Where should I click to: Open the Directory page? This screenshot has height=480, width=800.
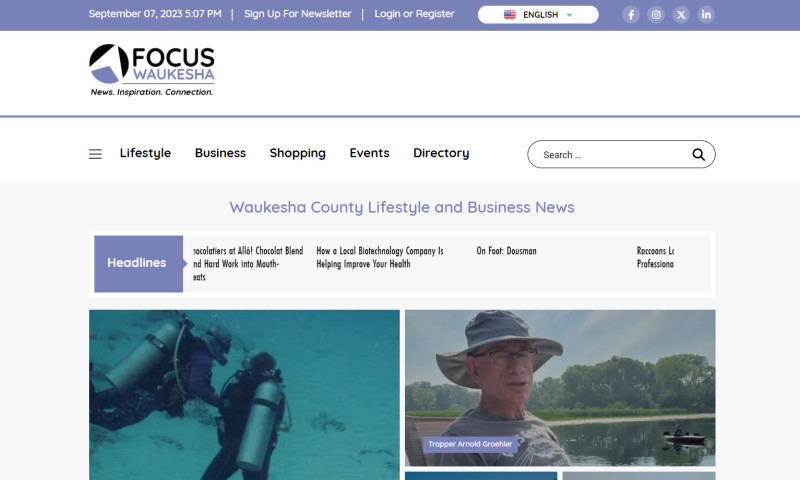coord(441,153)
